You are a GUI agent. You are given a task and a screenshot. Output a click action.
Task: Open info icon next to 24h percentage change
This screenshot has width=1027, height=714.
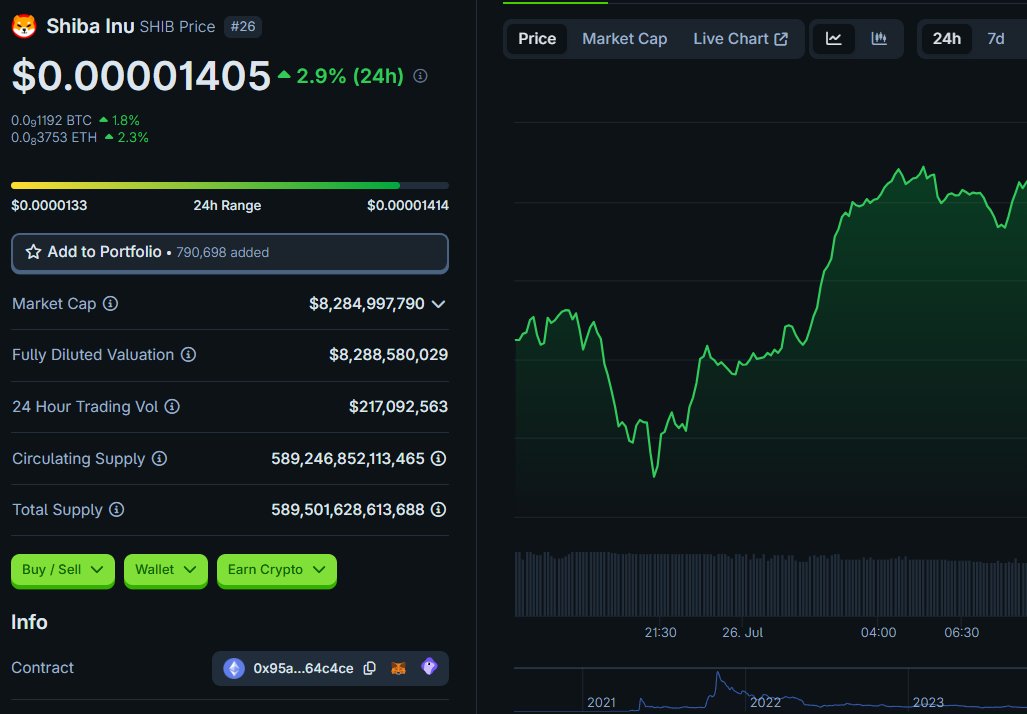tap(420, 76)
